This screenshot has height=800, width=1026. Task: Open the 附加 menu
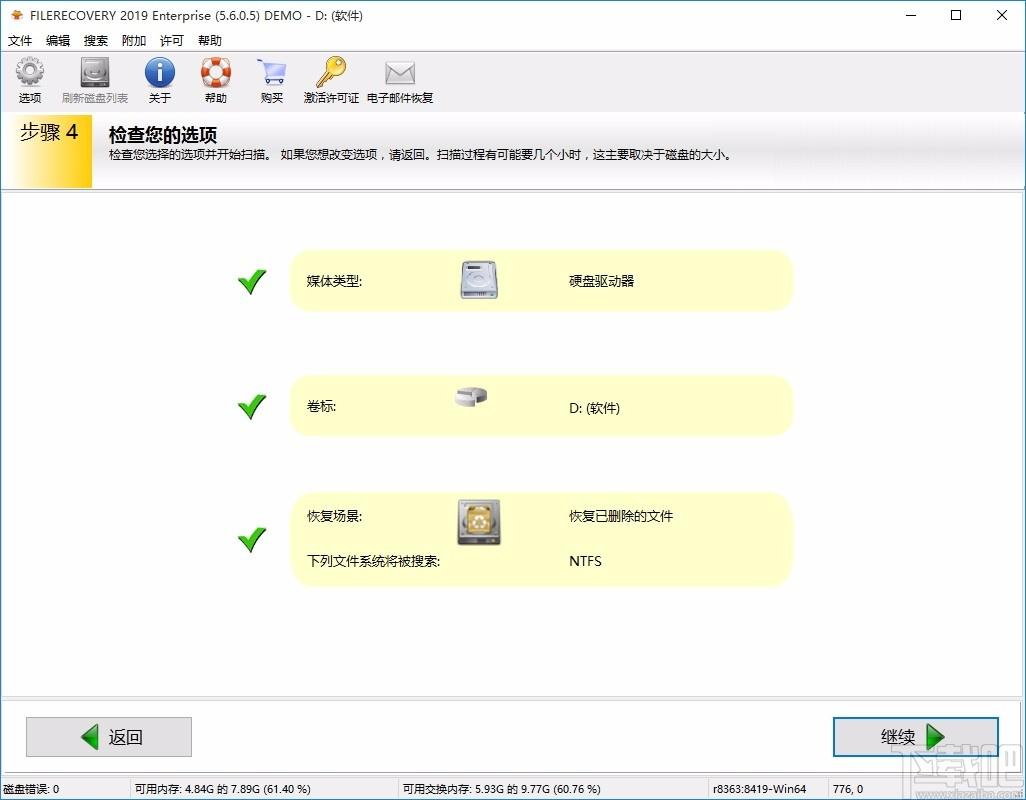(133, 41)
